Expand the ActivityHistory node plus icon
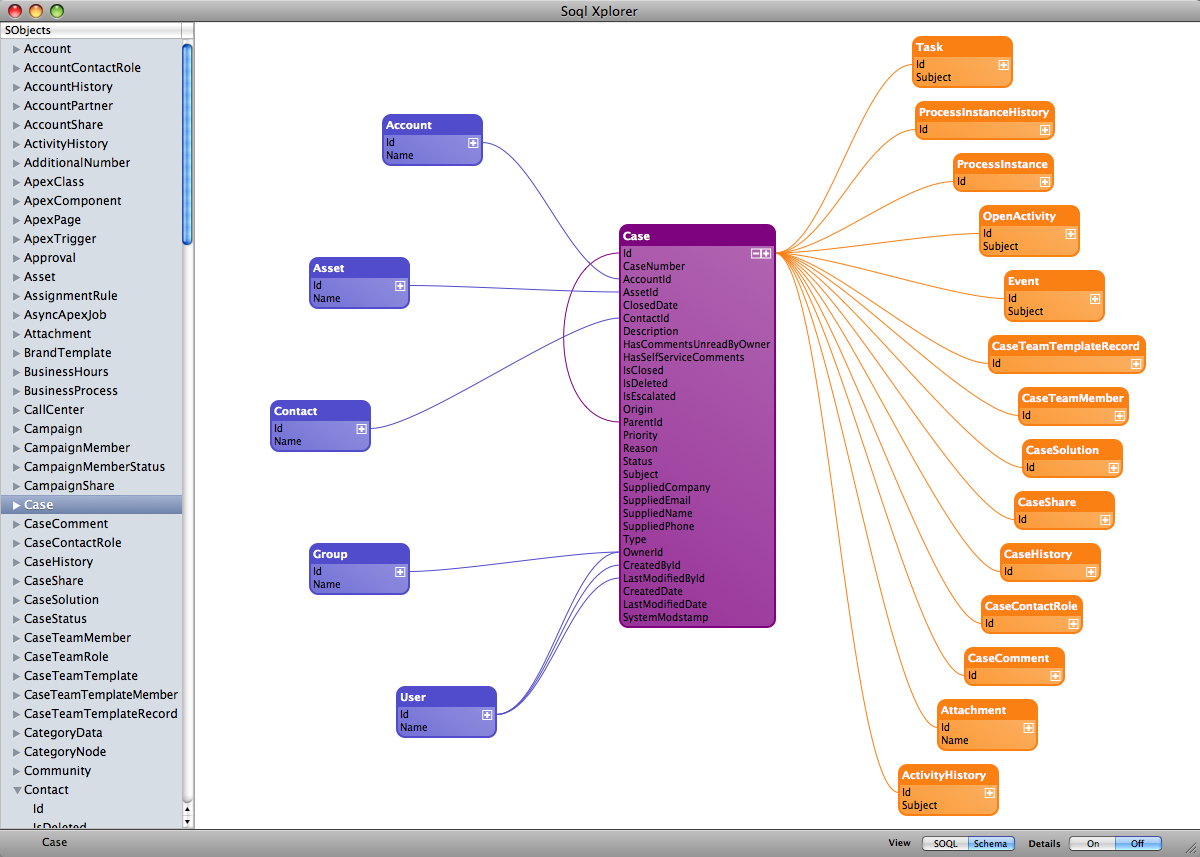Image resolution: width=1200 pixels, height=857 pixels. coord(989,793)
